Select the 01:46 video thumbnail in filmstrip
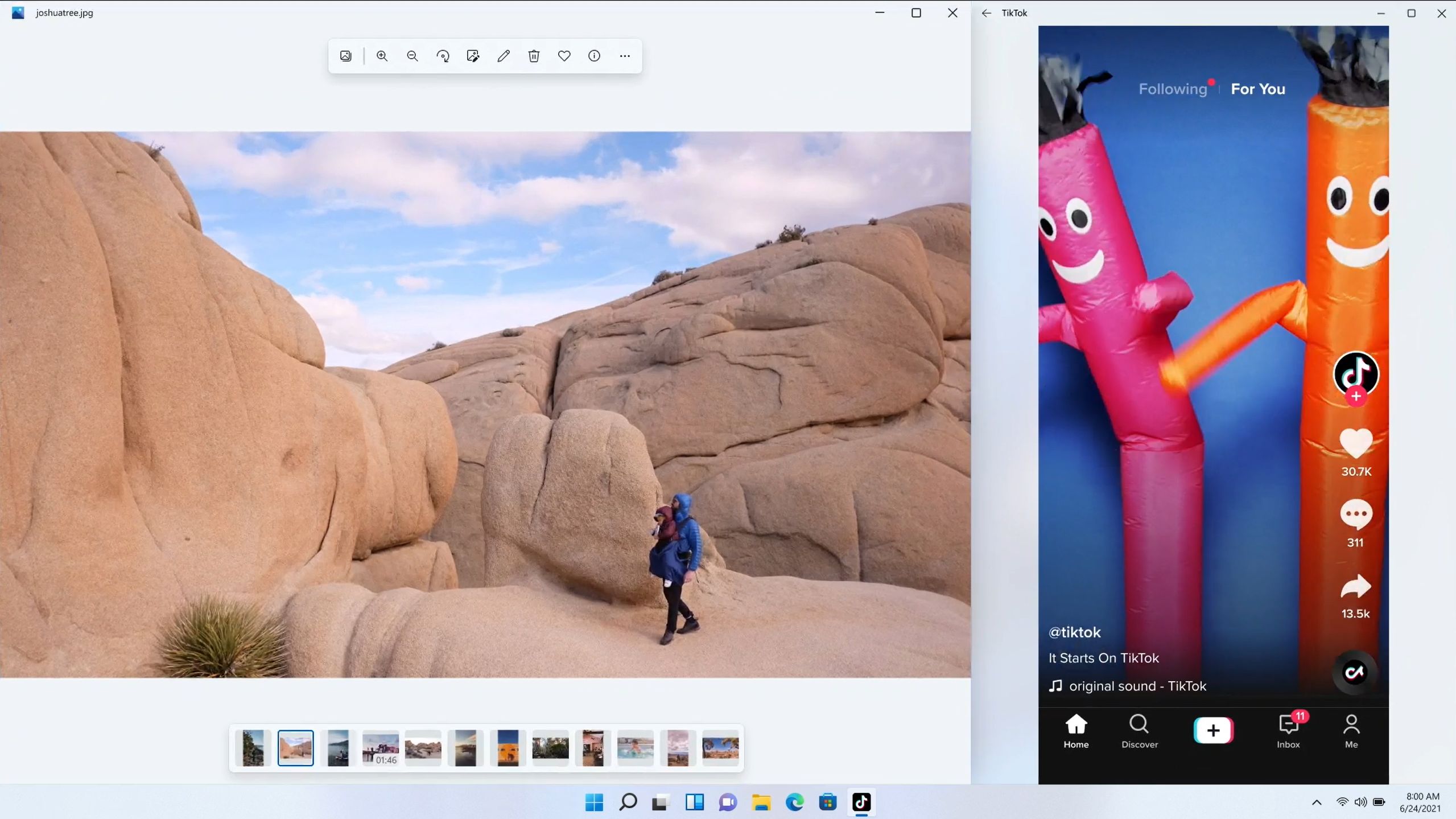Image resolution: width=1456 pixels, height=819 pixels. (381, 748)
